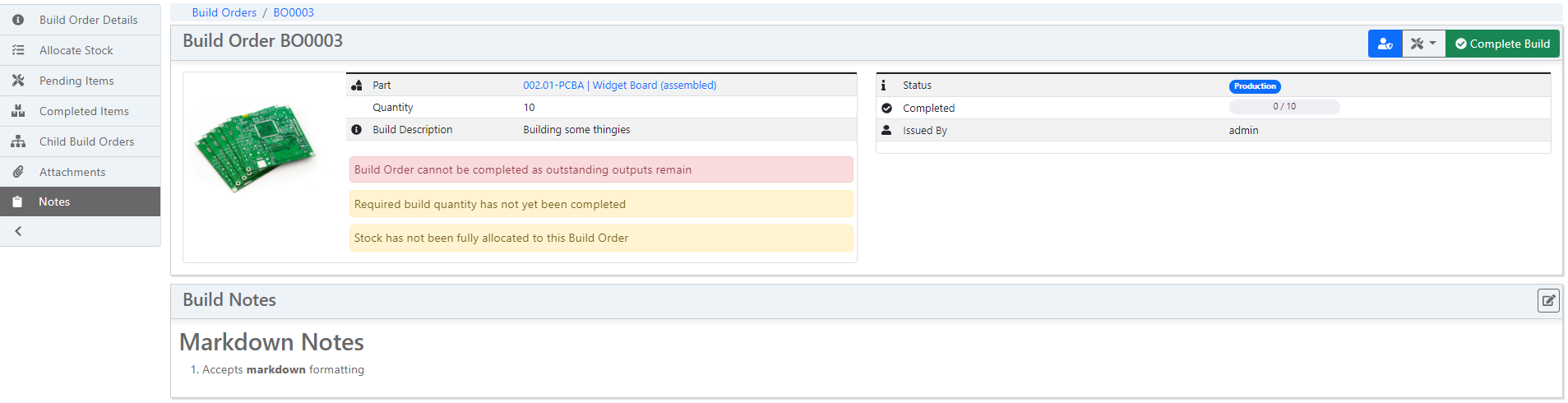This screenshot has width=1568, height=403.
Task: Click the Attachments paperclip icon
Action: pos(18,172)
